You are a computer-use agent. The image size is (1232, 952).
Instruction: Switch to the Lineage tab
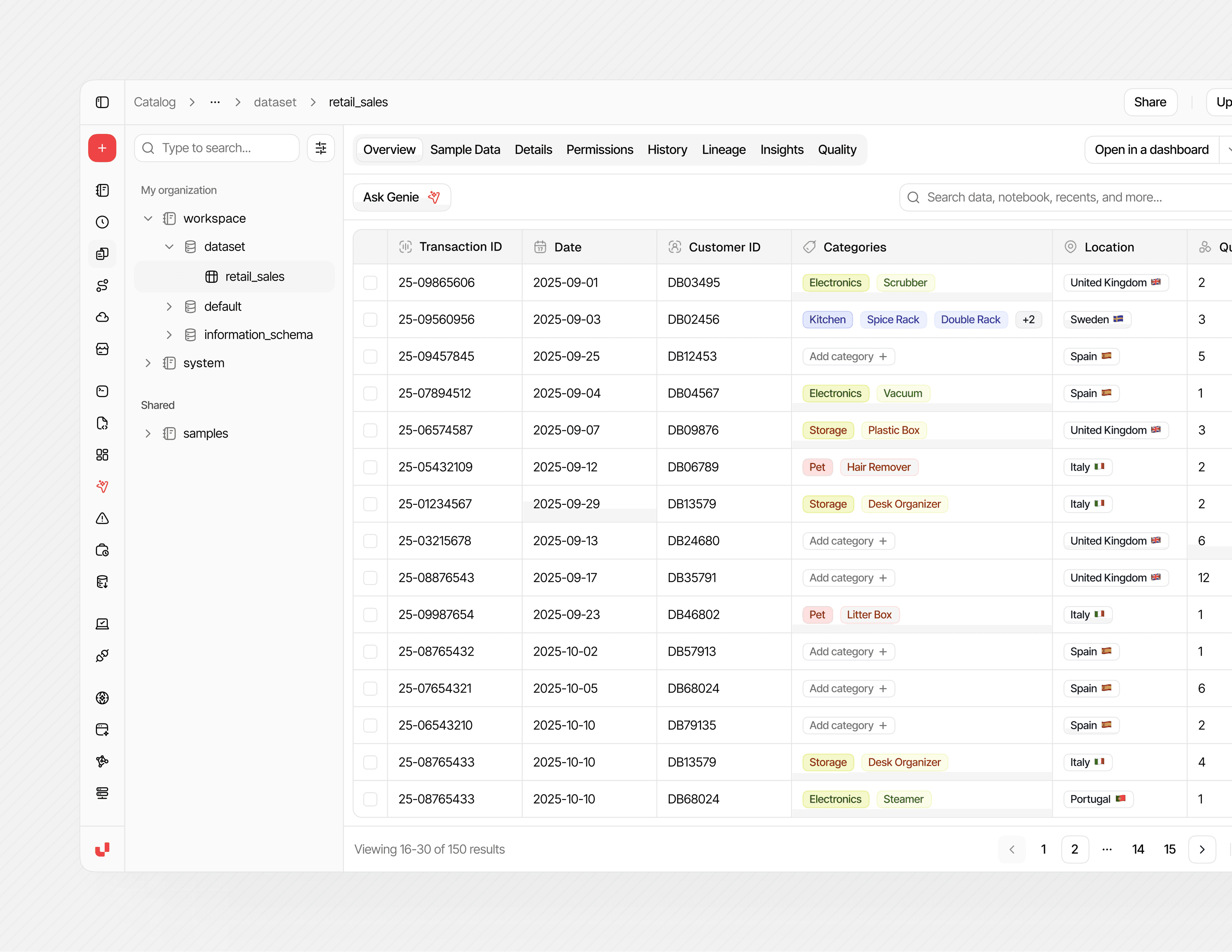click(723, 150)
